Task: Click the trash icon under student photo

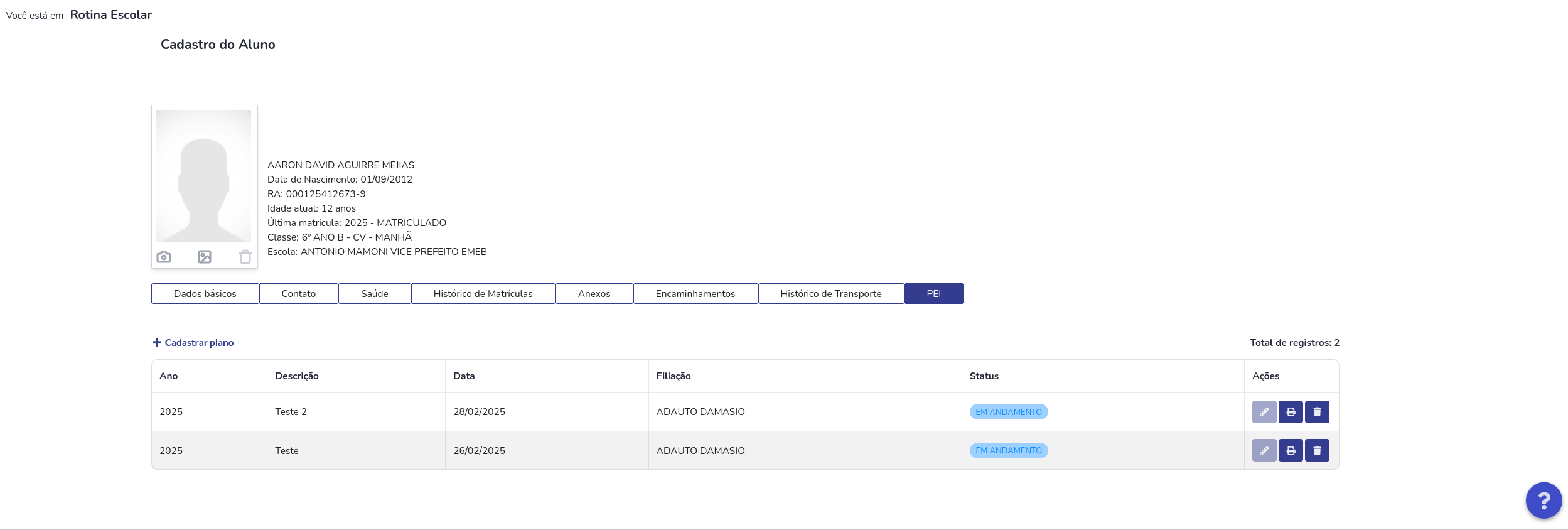Action: point(245,257)
